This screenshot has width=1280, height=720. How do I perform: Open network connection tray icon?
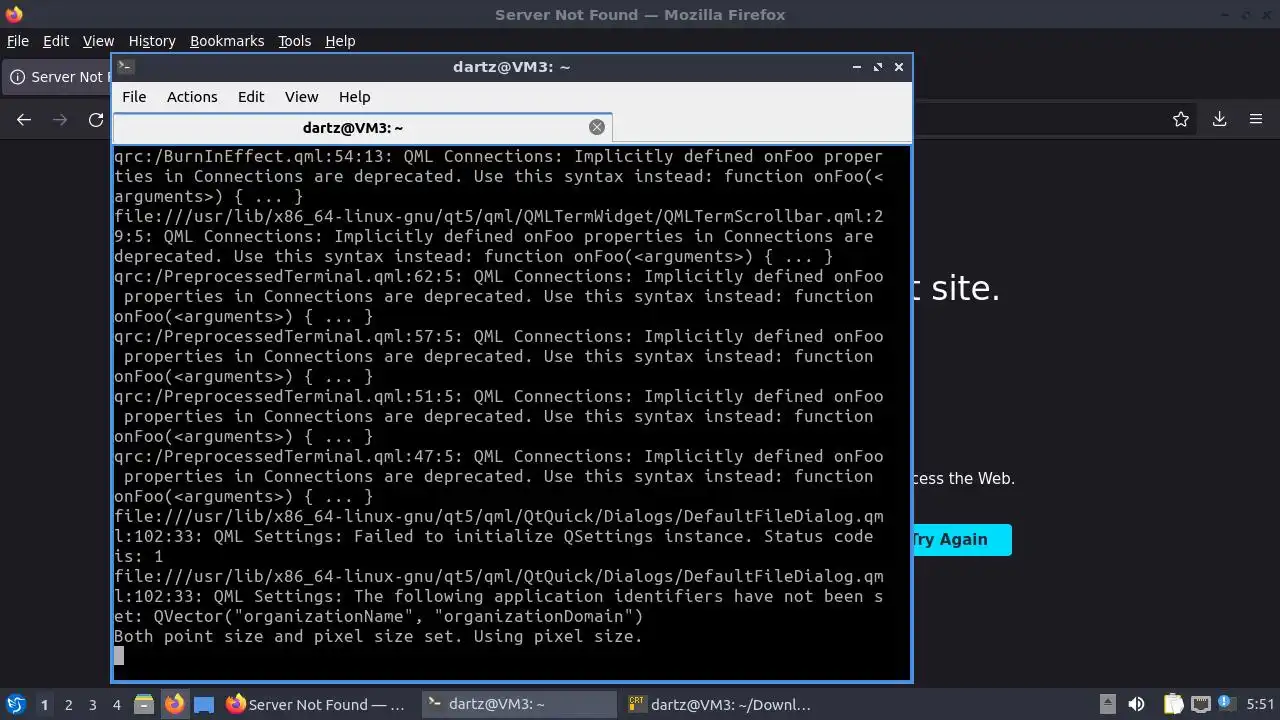pyautogui.click(x=1200, y=704)
